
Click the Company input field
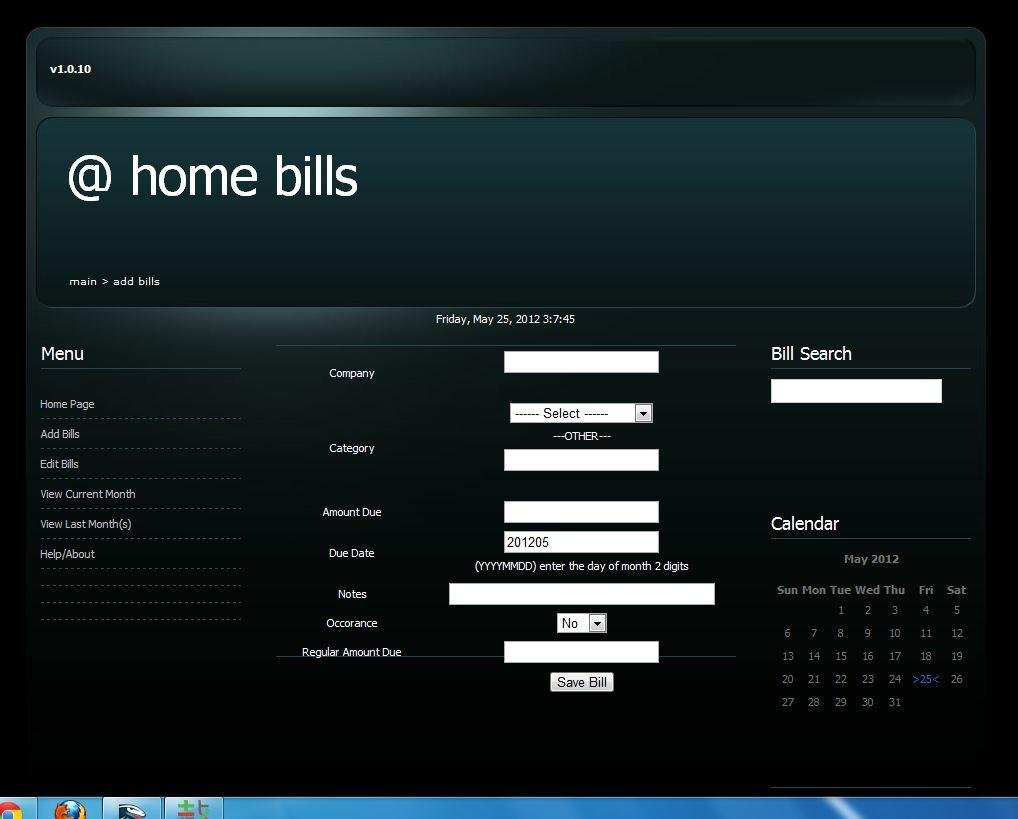581,361
